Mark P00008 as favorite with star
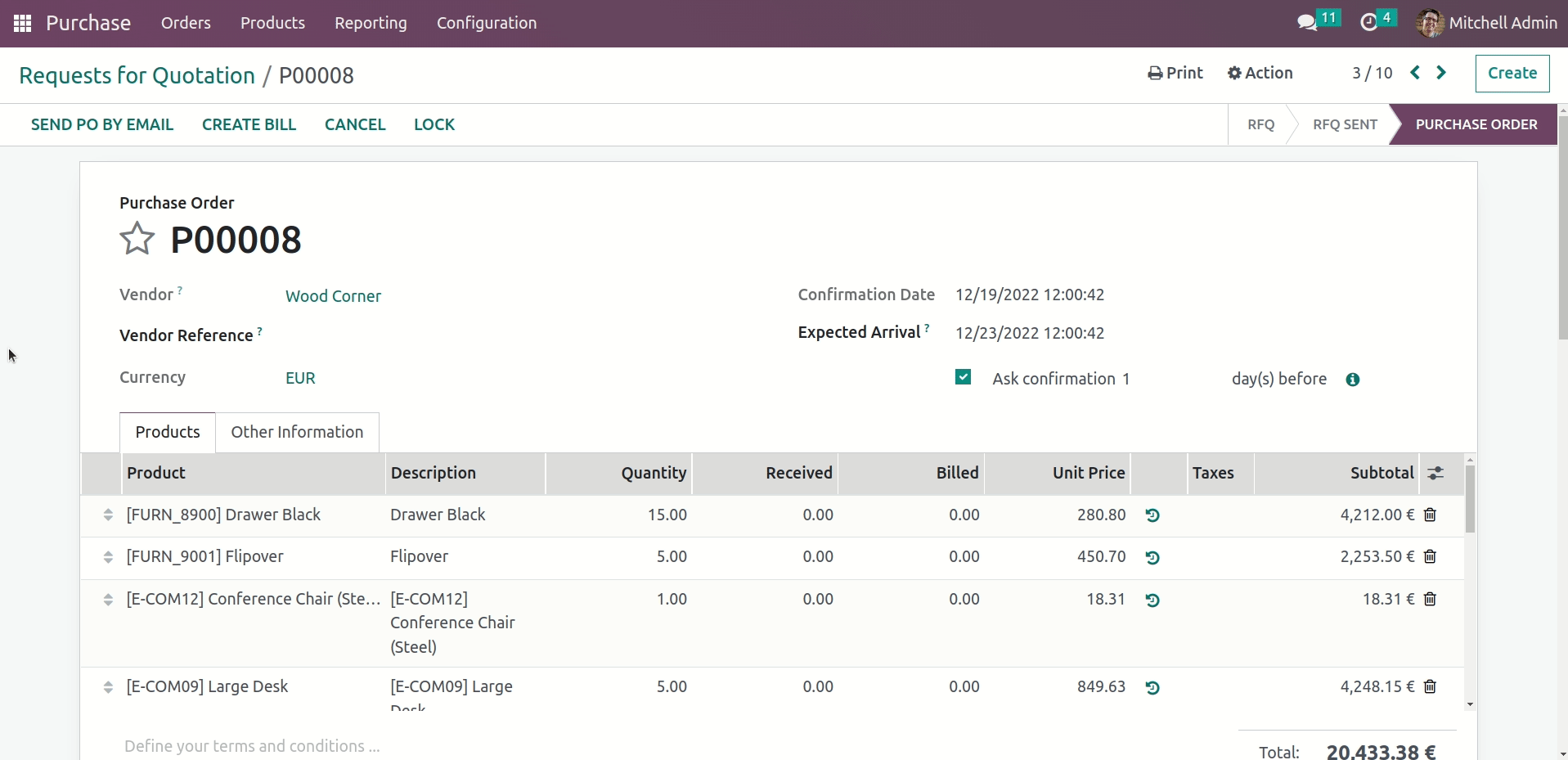 click(137, 240)
